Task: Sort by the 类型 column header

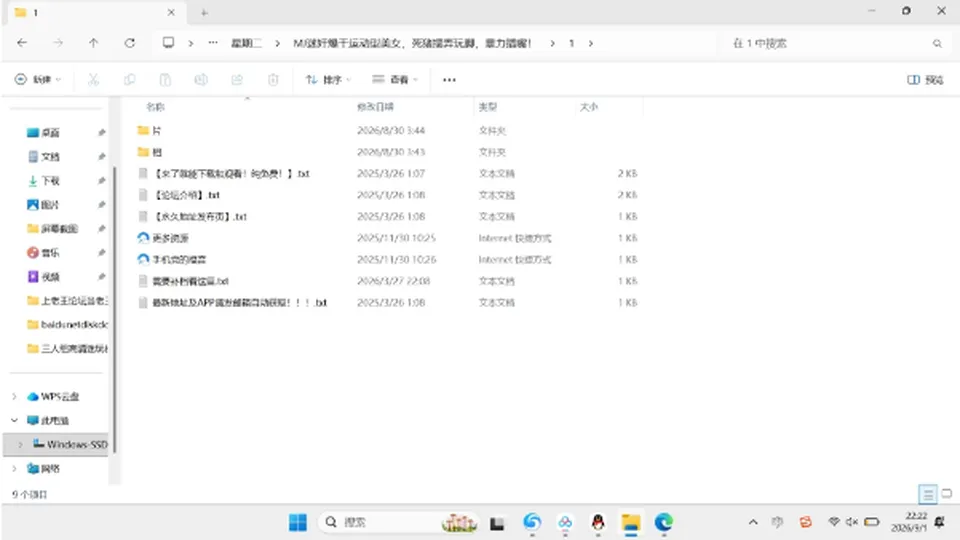Action: point(488,107)
